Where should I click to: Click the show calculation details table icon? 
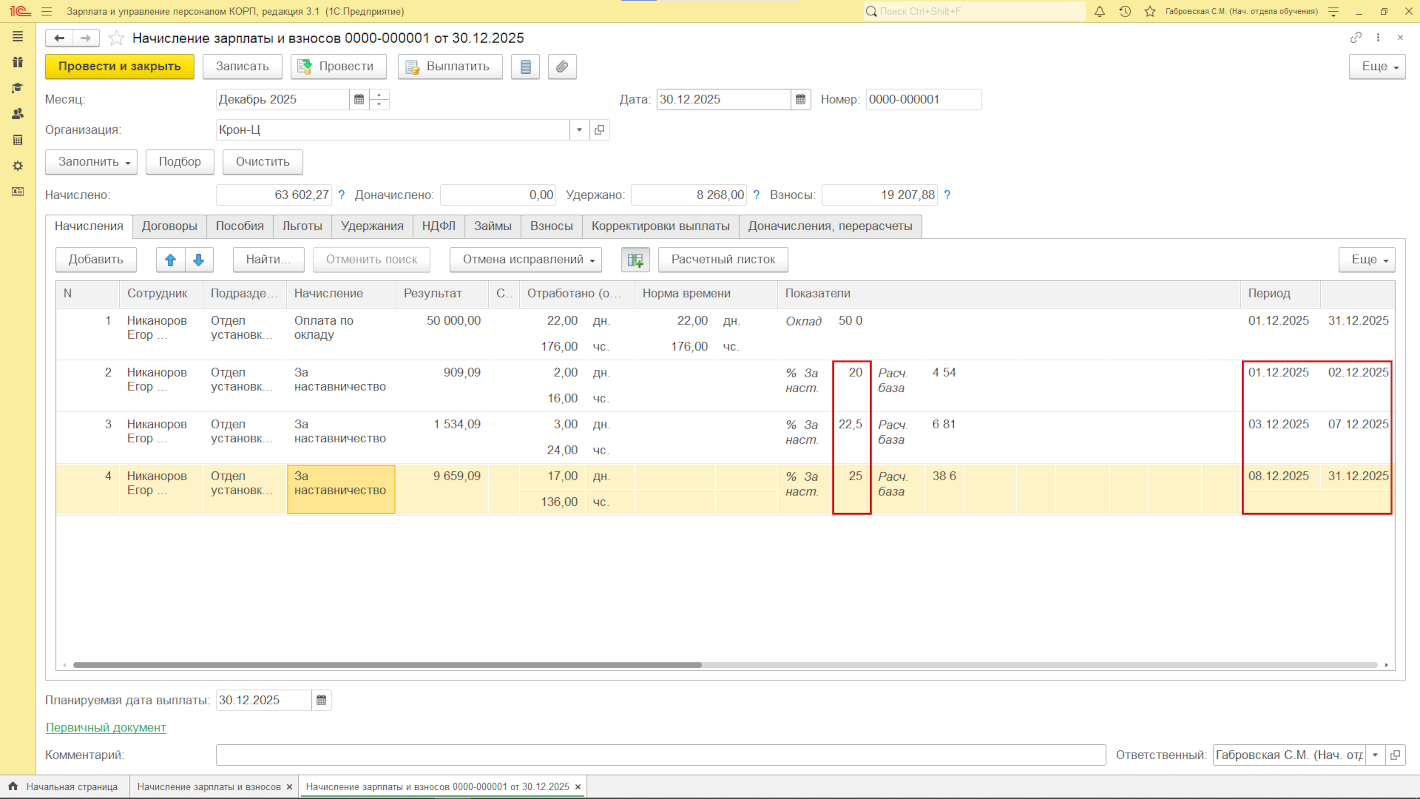pos(634,260)
